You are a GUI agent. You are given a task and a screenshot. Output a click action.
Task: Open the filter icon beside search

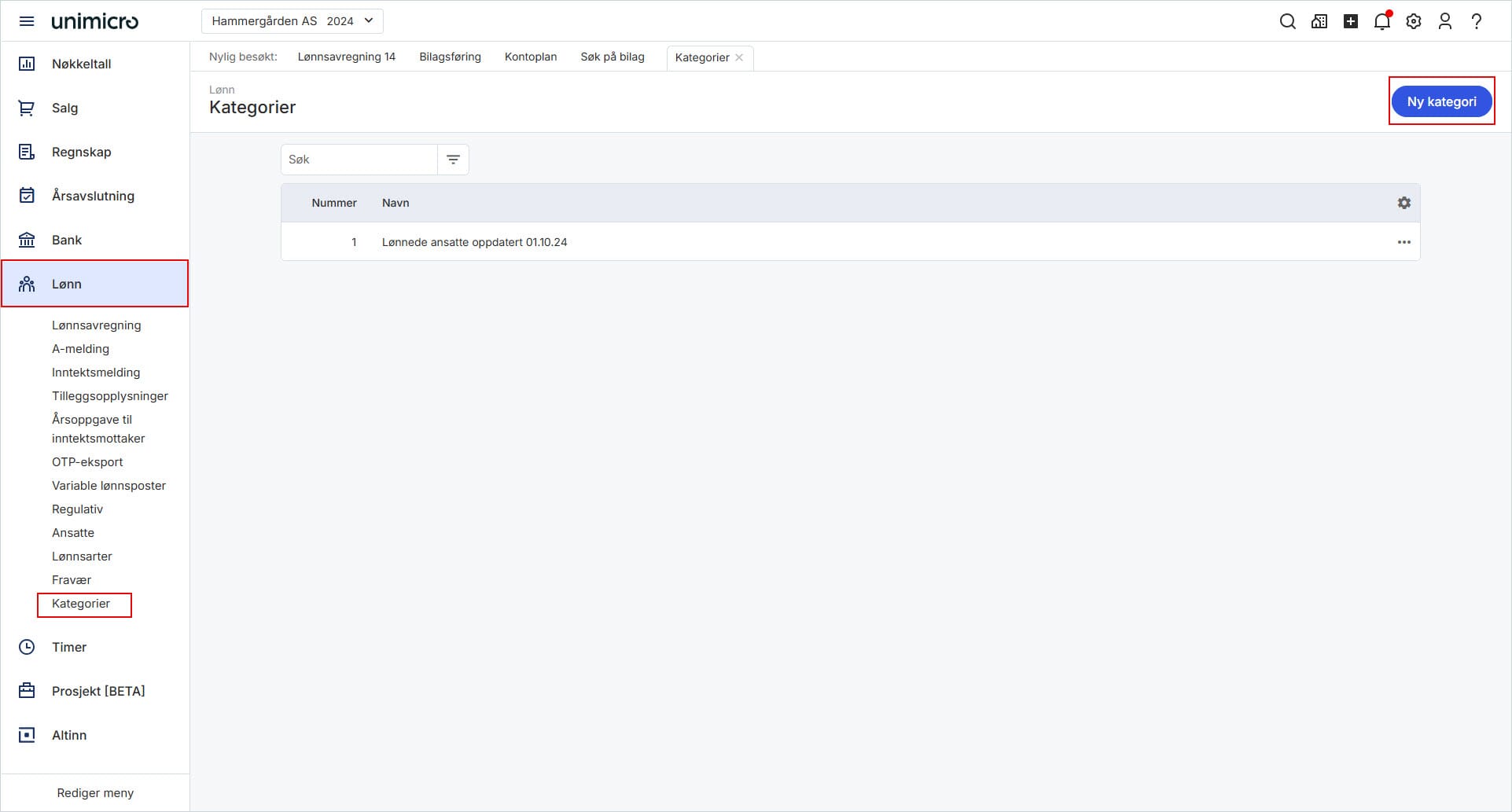(x=453, y=160)
